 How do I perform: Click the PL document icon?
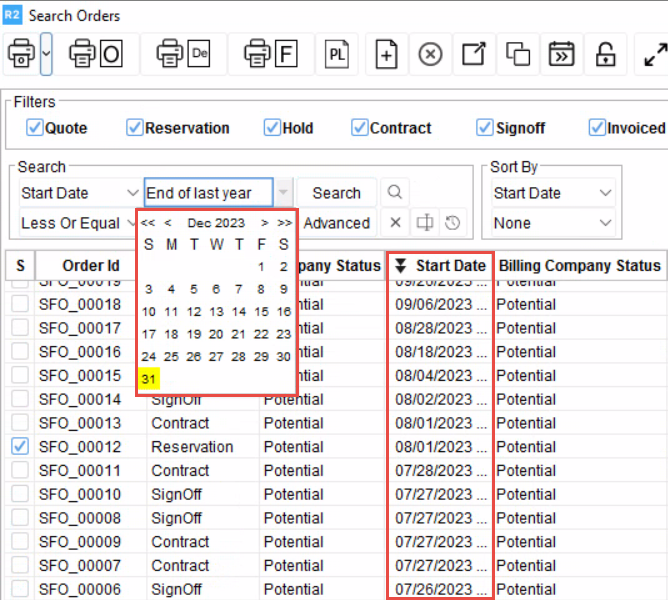[337, 54]
